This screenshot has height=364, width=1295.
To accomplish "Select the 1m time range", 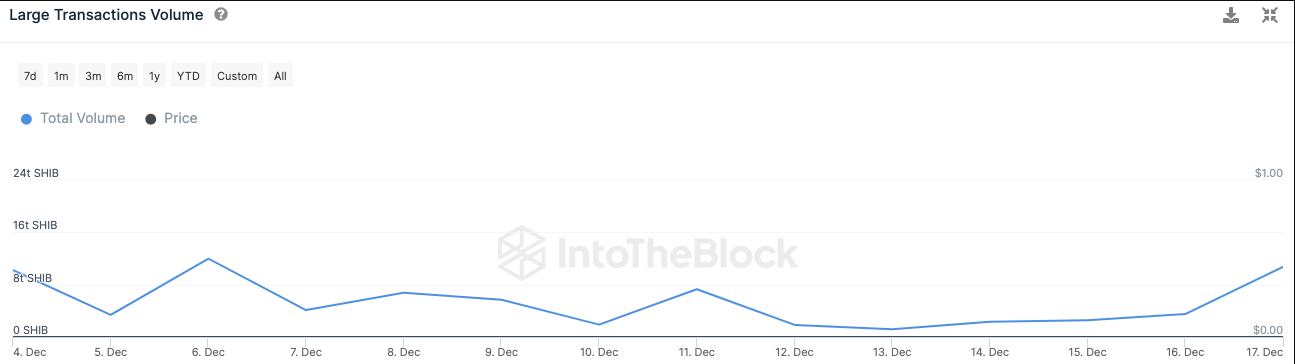I will pyautogui.click(x=61, y=76).
